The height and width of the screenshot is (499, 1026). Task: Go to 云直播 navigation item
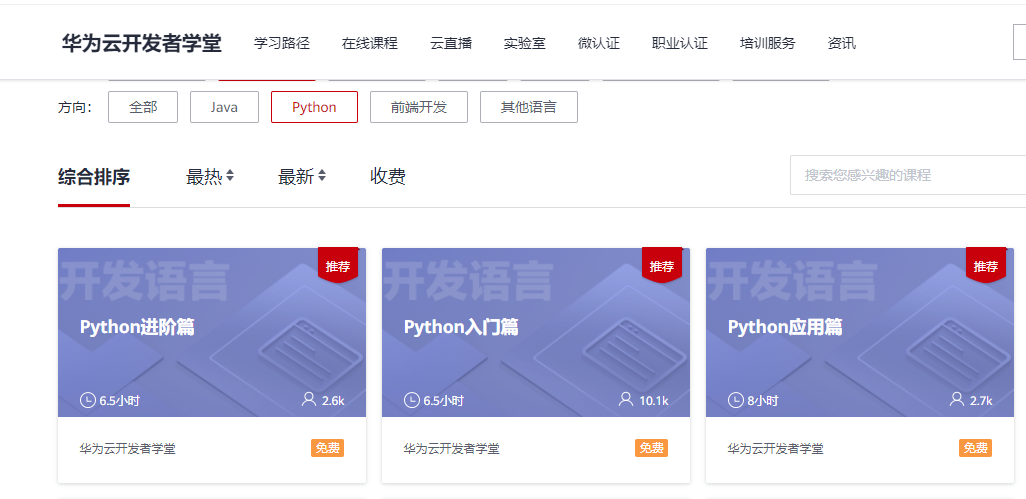pyautogui.click(x=451, y=44)
